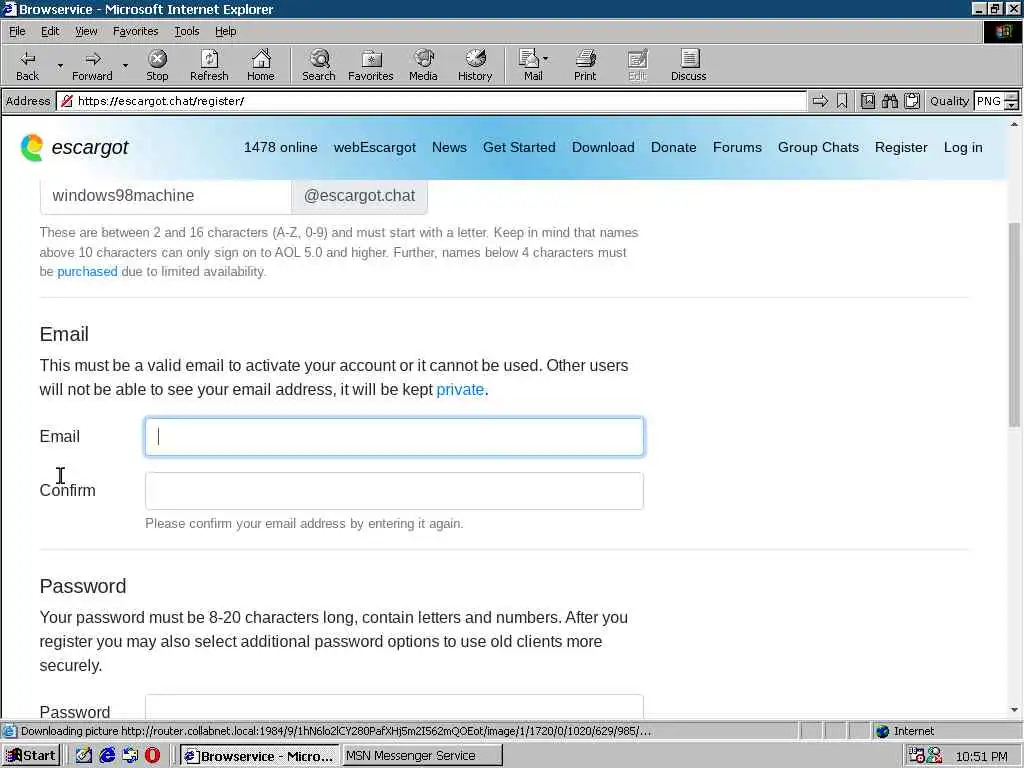
Task: Click the clipboard icon next to Quality
Action: pyautogui.click(x=912, y=101)
